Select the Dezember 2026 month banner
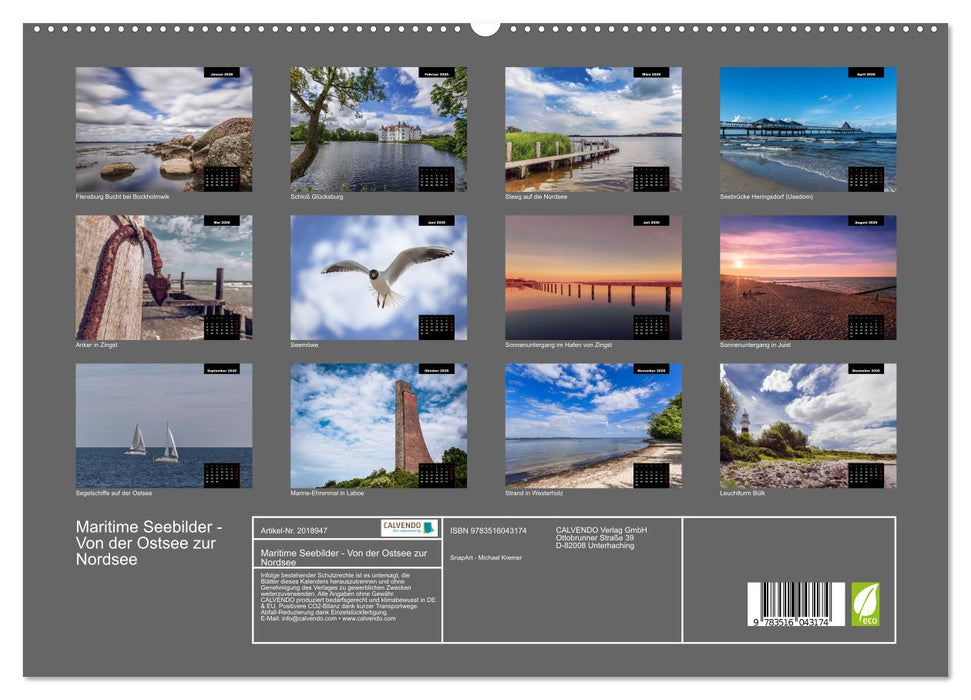The width and height of the screenshot is (971, 700). 866,370
